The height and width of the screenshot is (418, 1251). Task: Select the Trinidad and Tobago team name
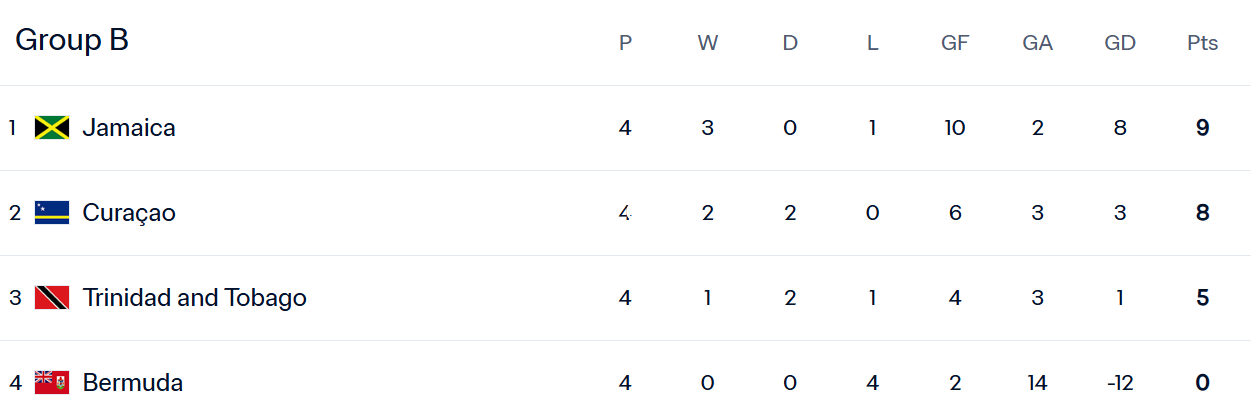click(x=194, y=298)
